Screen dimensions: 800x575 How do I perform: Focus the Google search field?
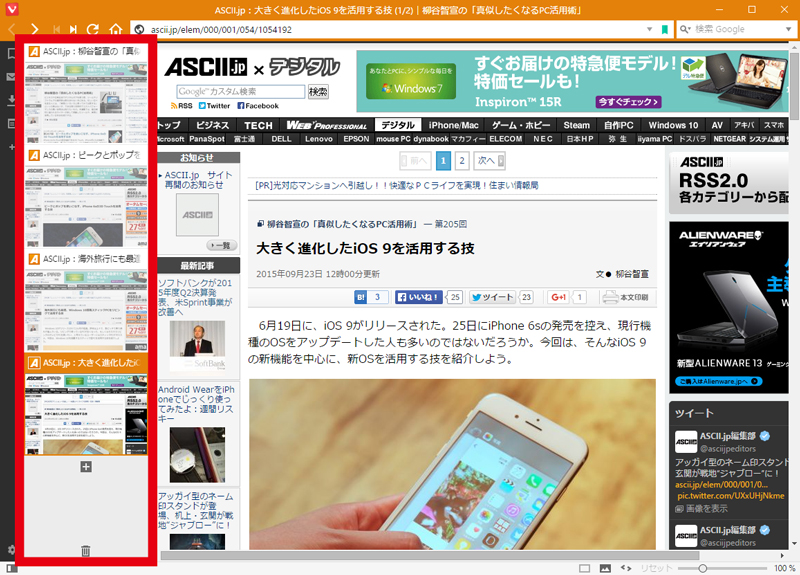click(x=737, y=30)
